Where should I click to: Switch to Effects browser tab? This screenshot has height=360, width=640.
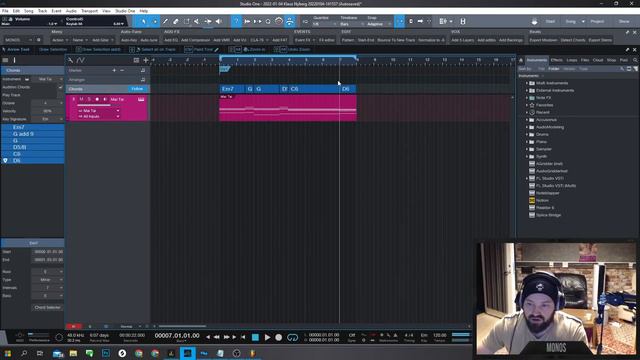556,60
